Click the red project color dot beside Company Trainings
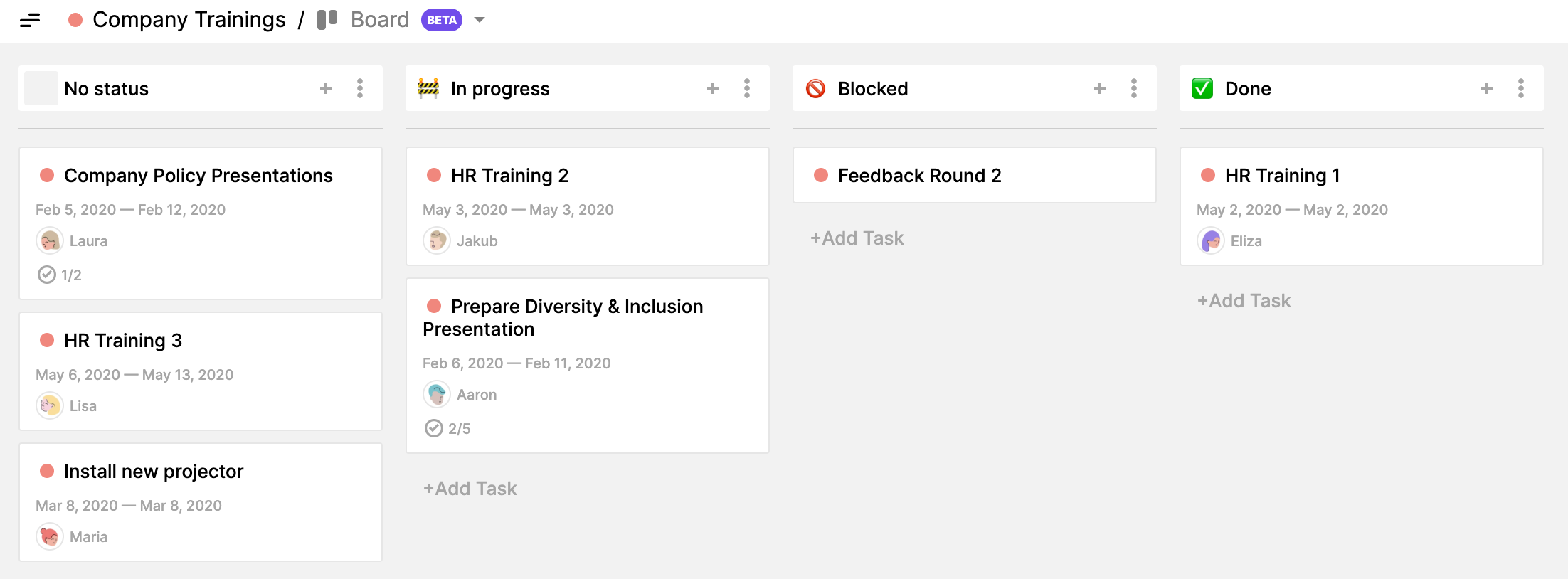1568x579 pixels. (x=75, y=20)
